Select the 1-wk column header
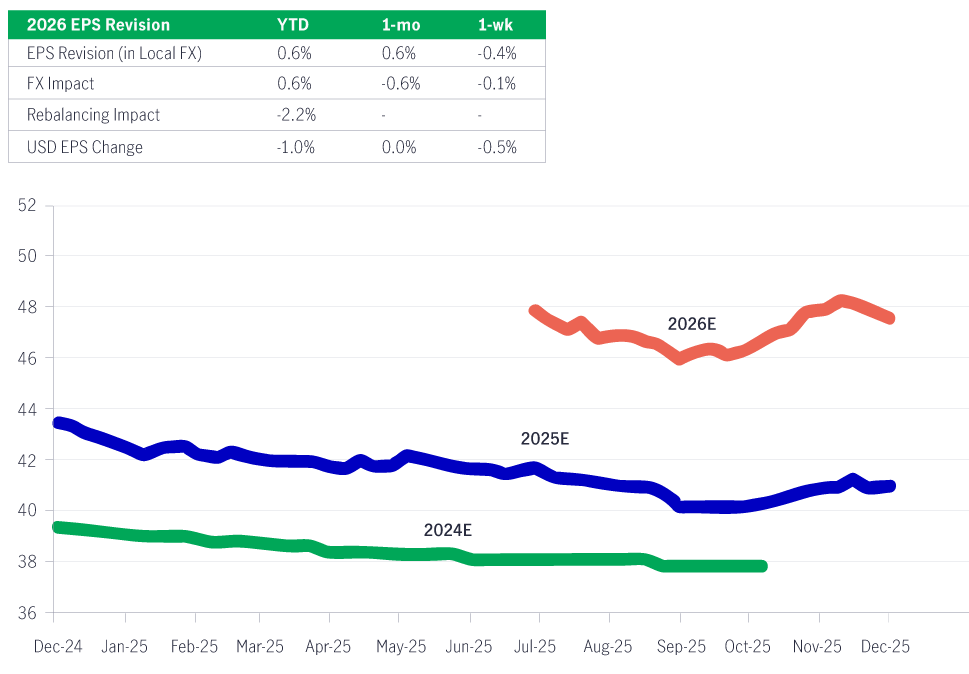 pos(498,24)
